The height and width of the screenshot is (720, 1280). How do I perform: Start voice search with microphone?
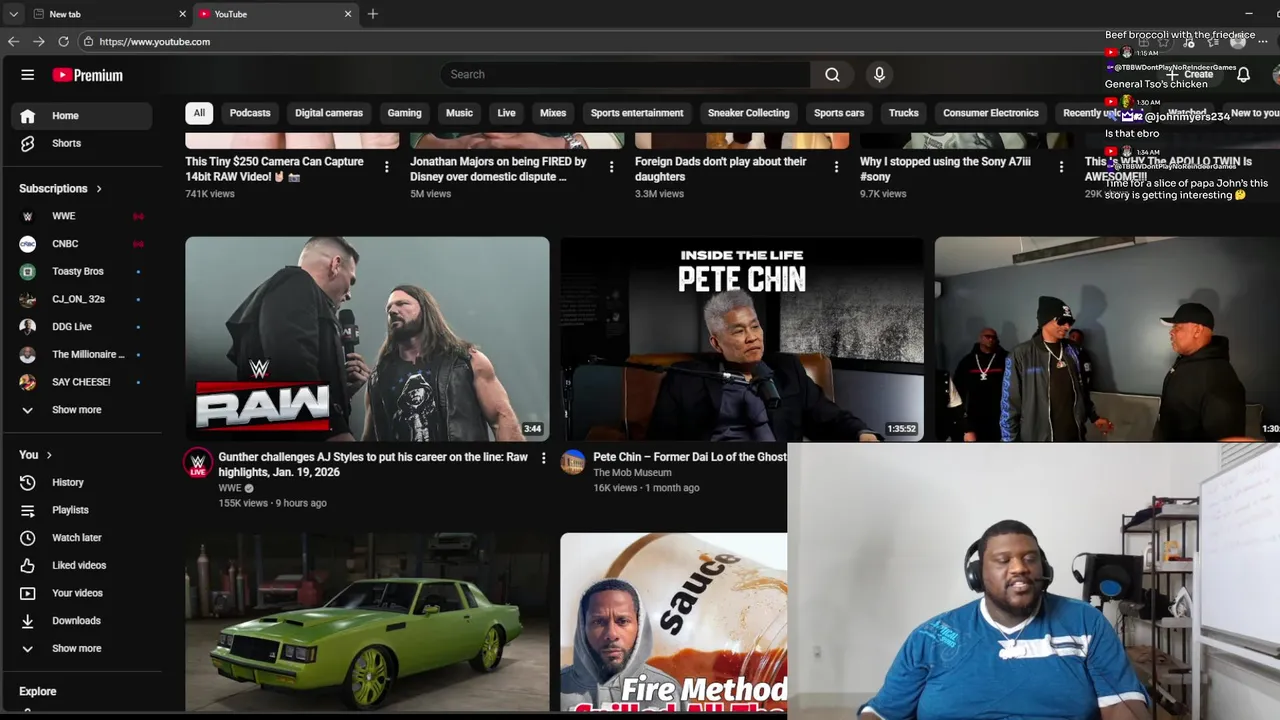click(879, 74)
